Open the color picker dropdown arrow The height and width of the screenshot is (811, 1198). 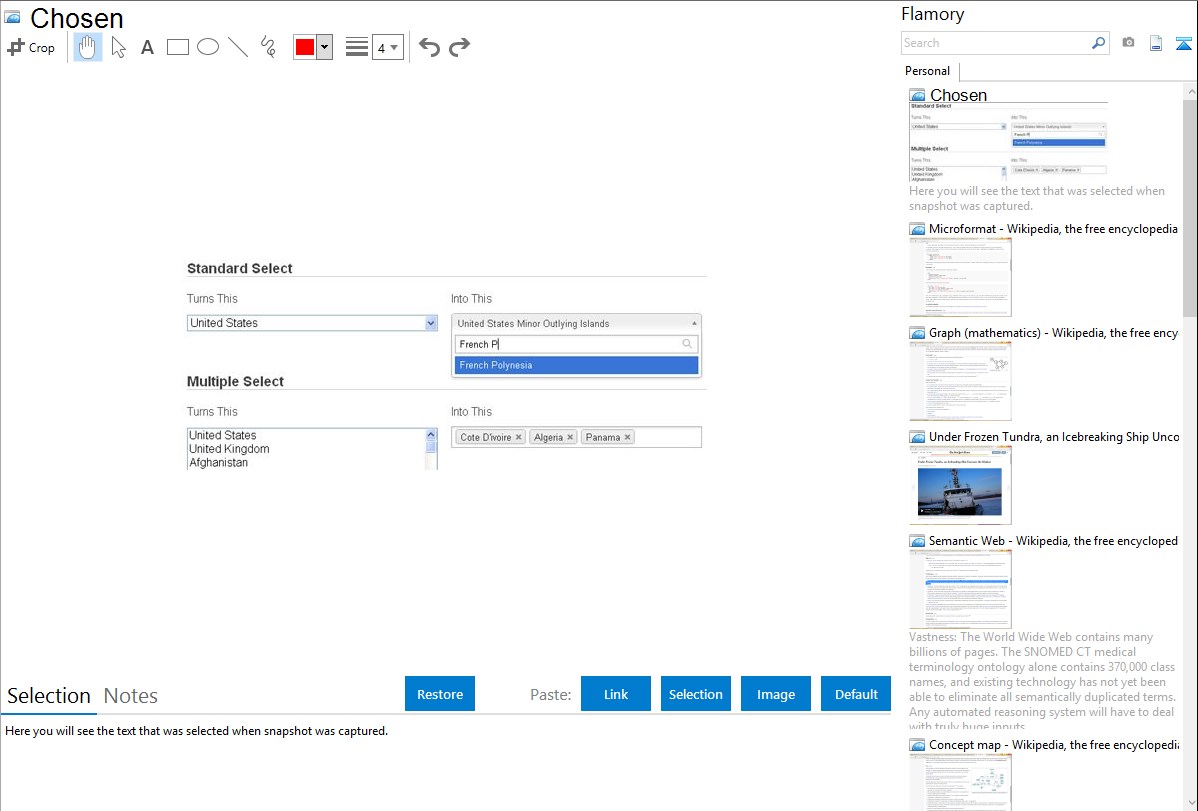(324, 47)
